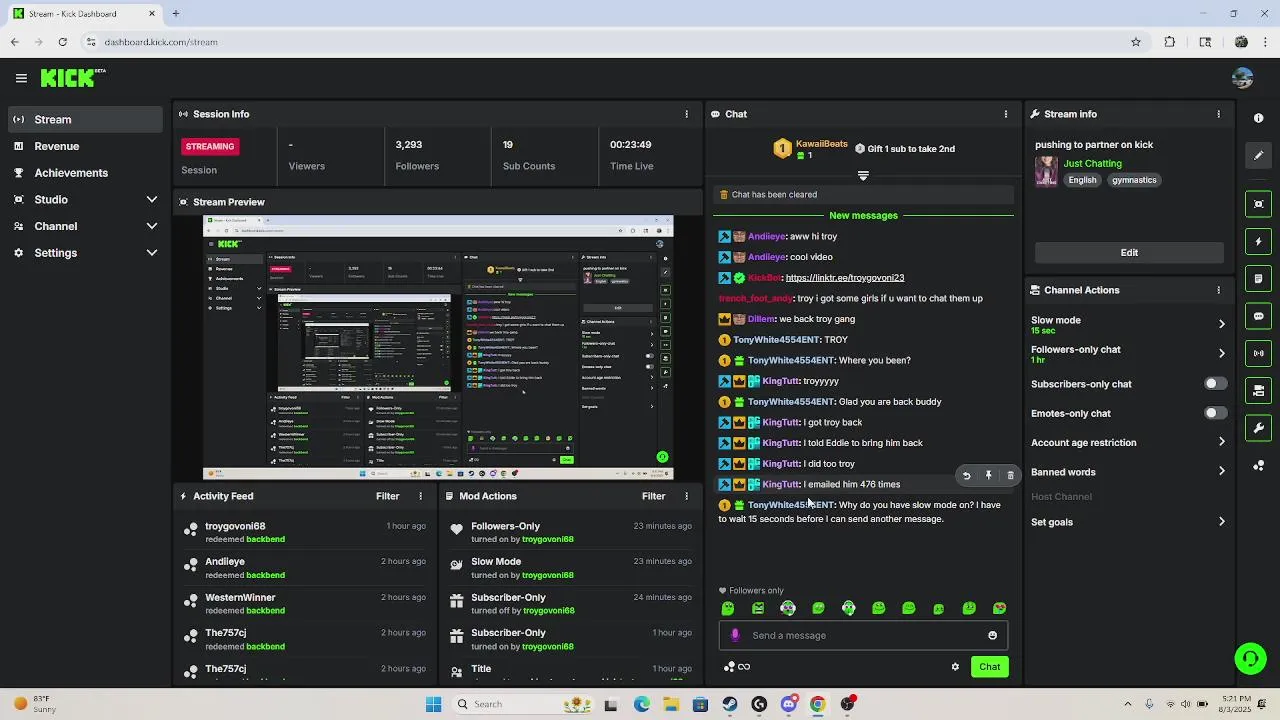Click the reply arrow on hovered message
The height and width of the screenshot is (720, 1280).
point(966,476)
